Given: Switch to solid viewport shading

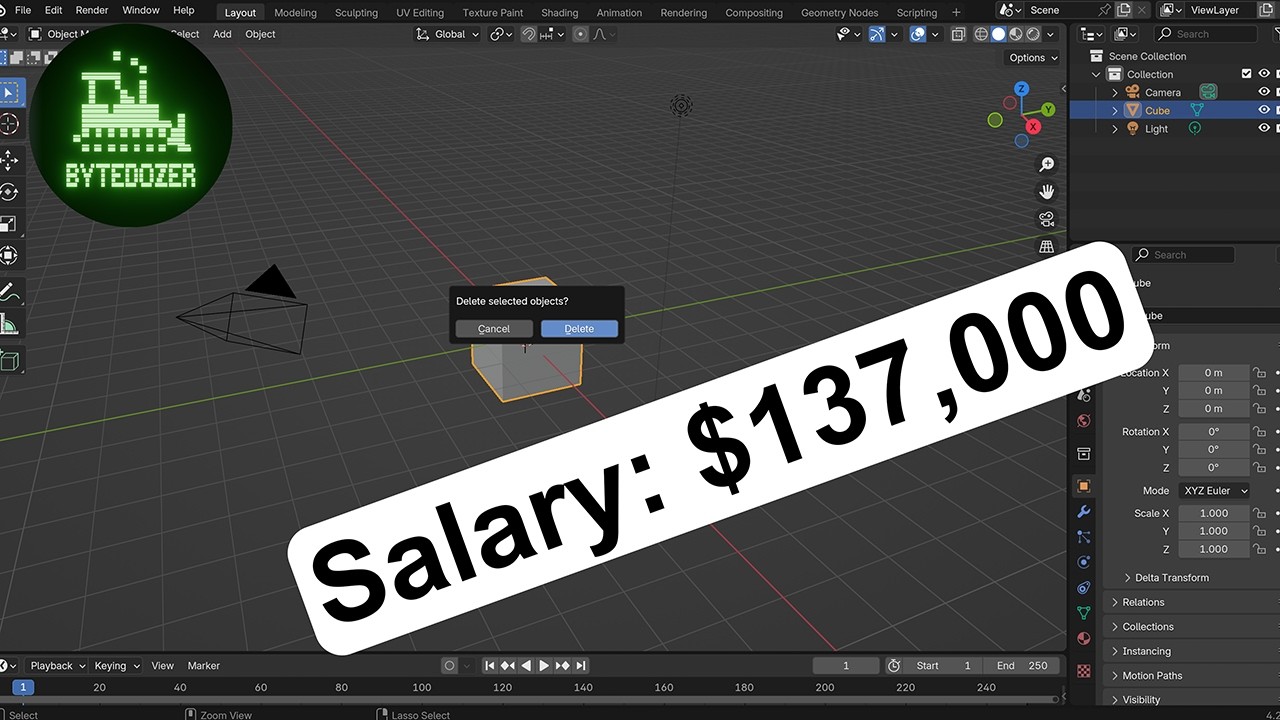Looking at the screenshot, I should 998,34.
